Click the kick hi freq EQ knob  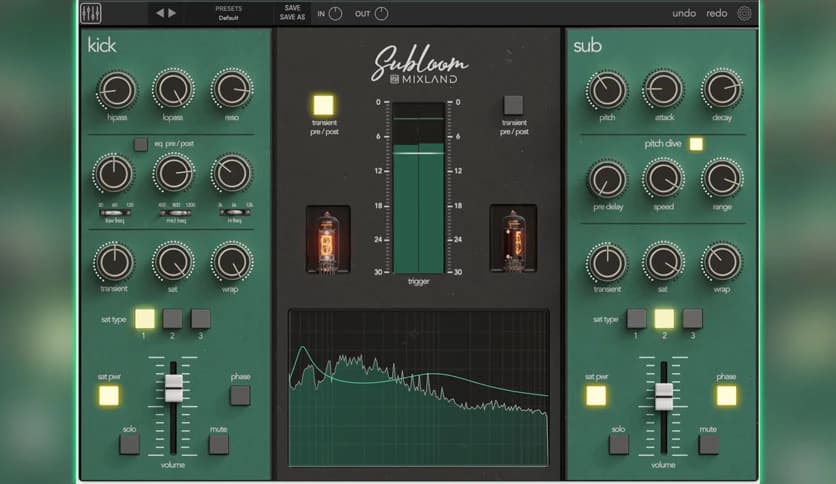pos(231,173)
